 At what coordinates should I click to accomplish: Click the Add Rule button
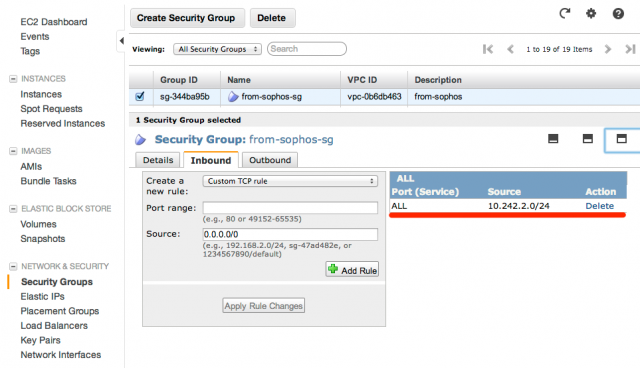352,270
